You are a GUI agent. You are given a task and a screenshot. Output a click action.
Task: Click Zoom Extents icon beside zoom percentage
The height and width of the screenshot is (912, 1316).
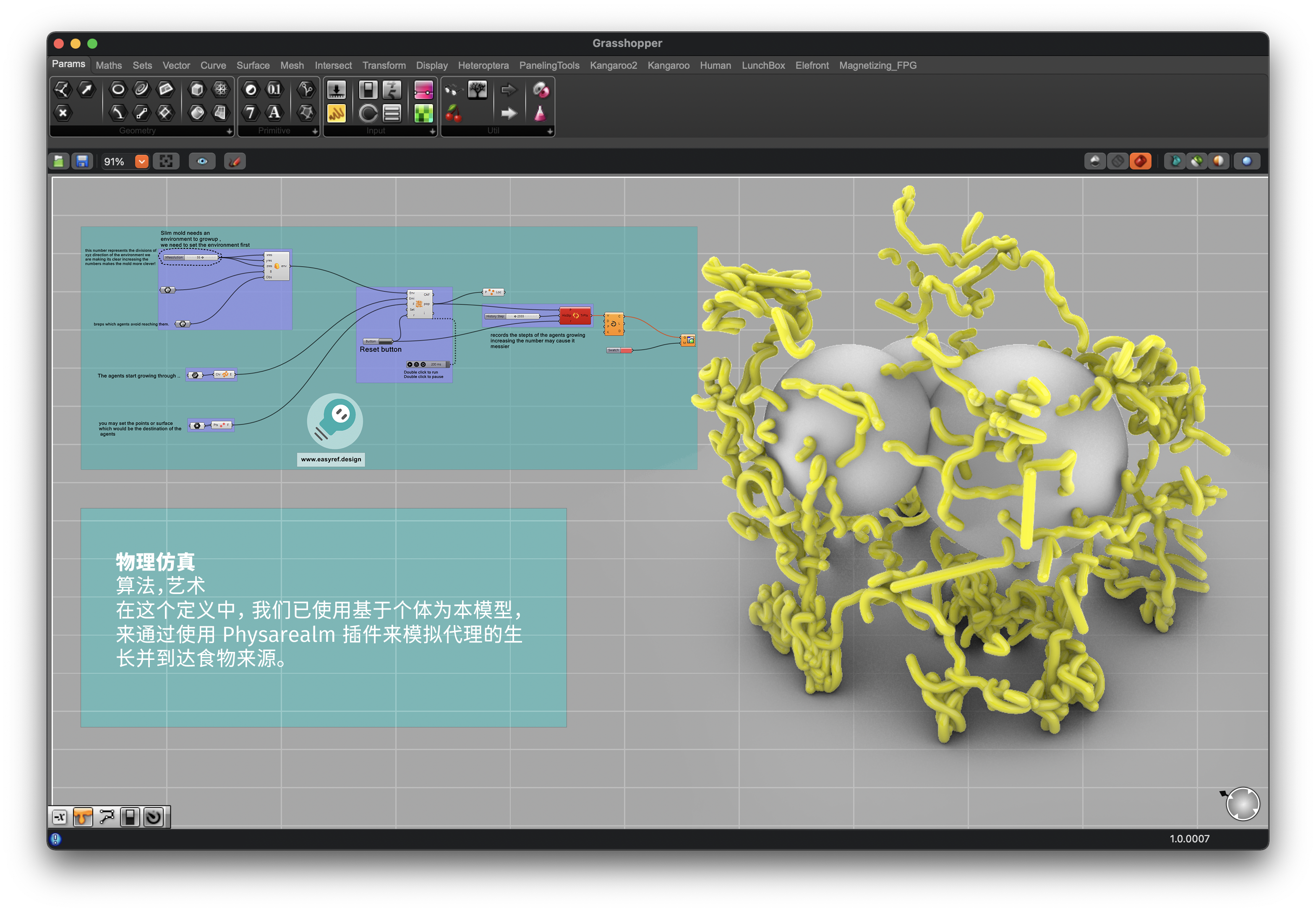pyautogui.click(x=166, y=162)
